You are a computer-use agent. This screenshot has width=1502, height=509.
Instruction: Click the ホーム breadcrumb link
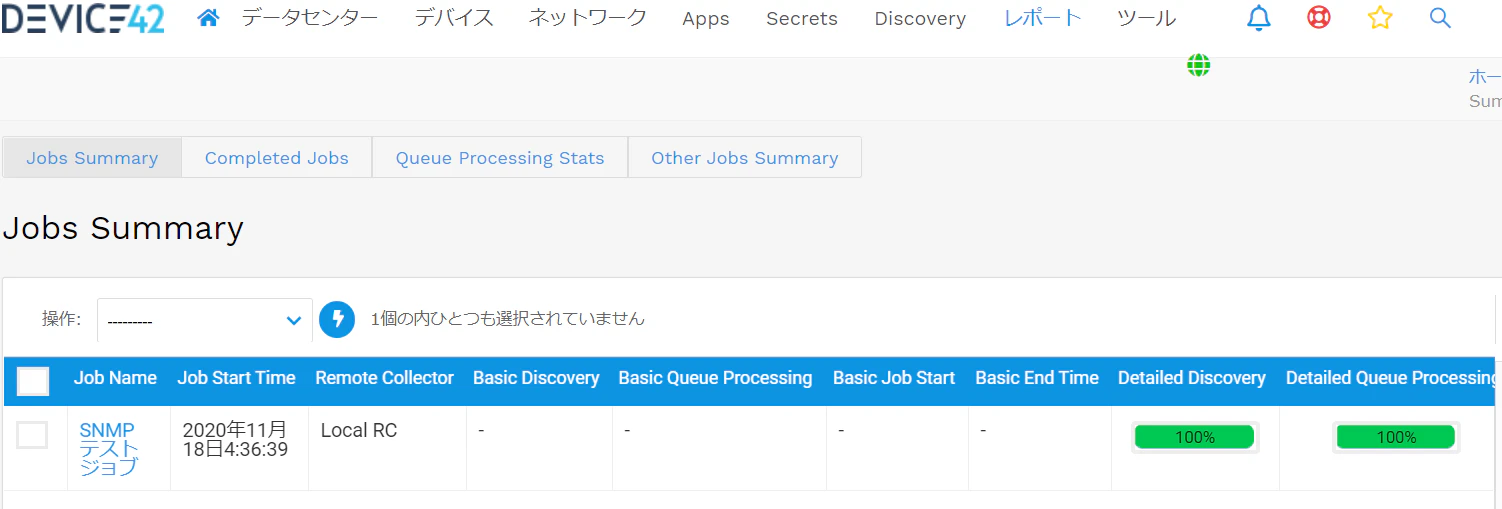tap(1485, 78)
